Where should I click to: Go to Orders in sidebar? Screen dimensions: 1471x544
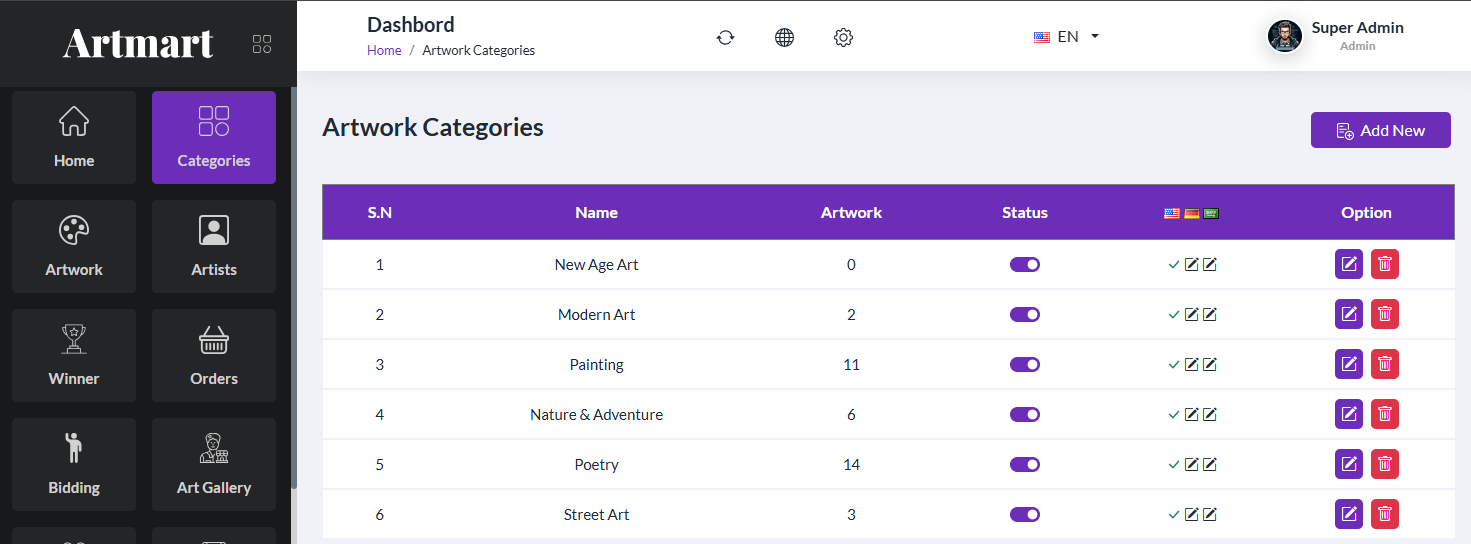[x=214, y=355]
